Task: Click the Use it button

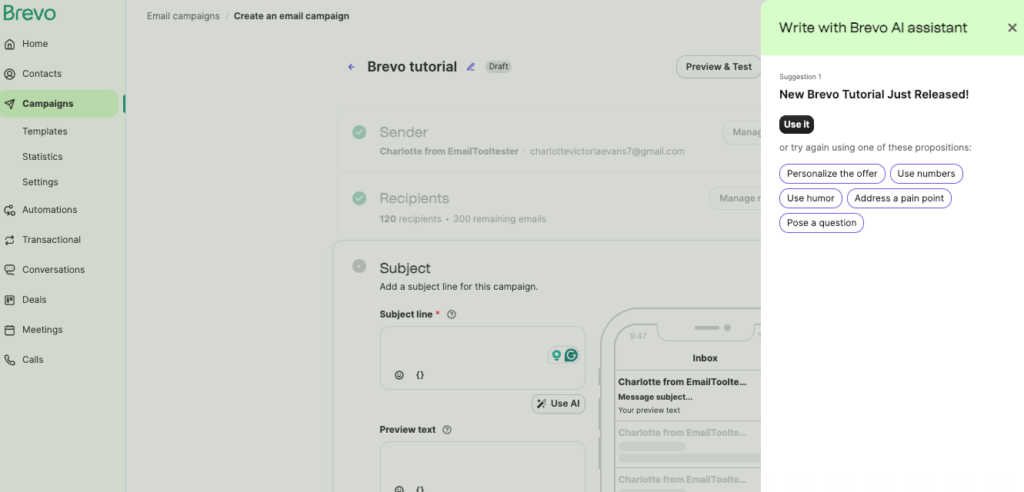Action: [797, 124]
